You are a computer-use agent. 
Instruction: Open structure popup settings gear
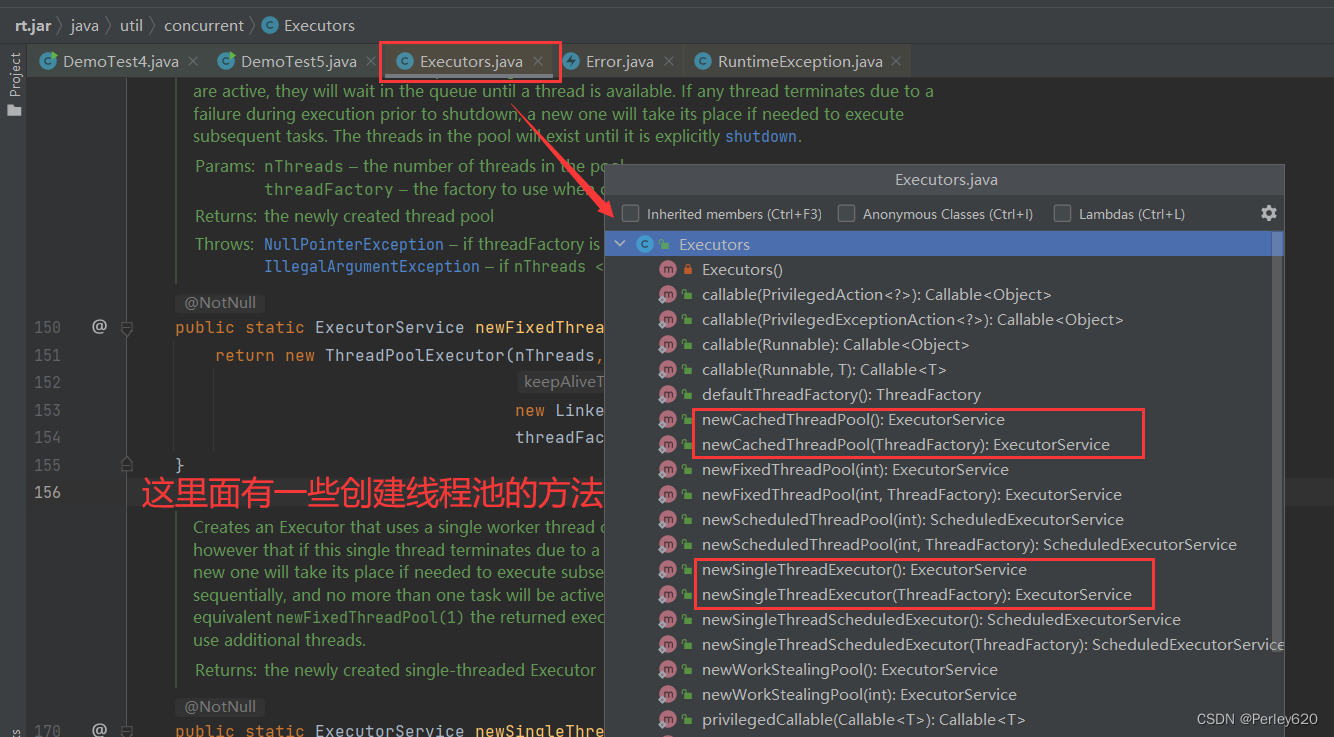pyautogui.click(x=1268, y=213)
